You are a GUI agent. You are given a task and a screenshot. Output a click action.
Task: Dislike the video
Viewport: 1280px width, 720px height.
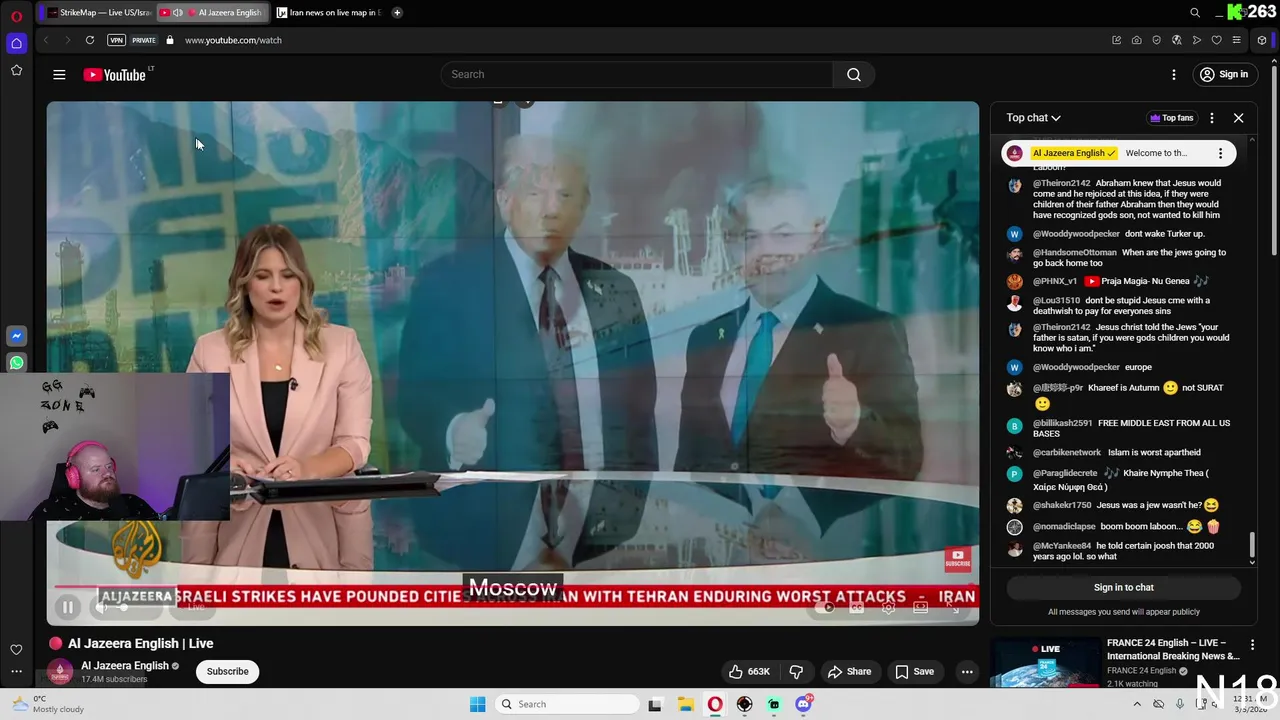tap(797, 671)
